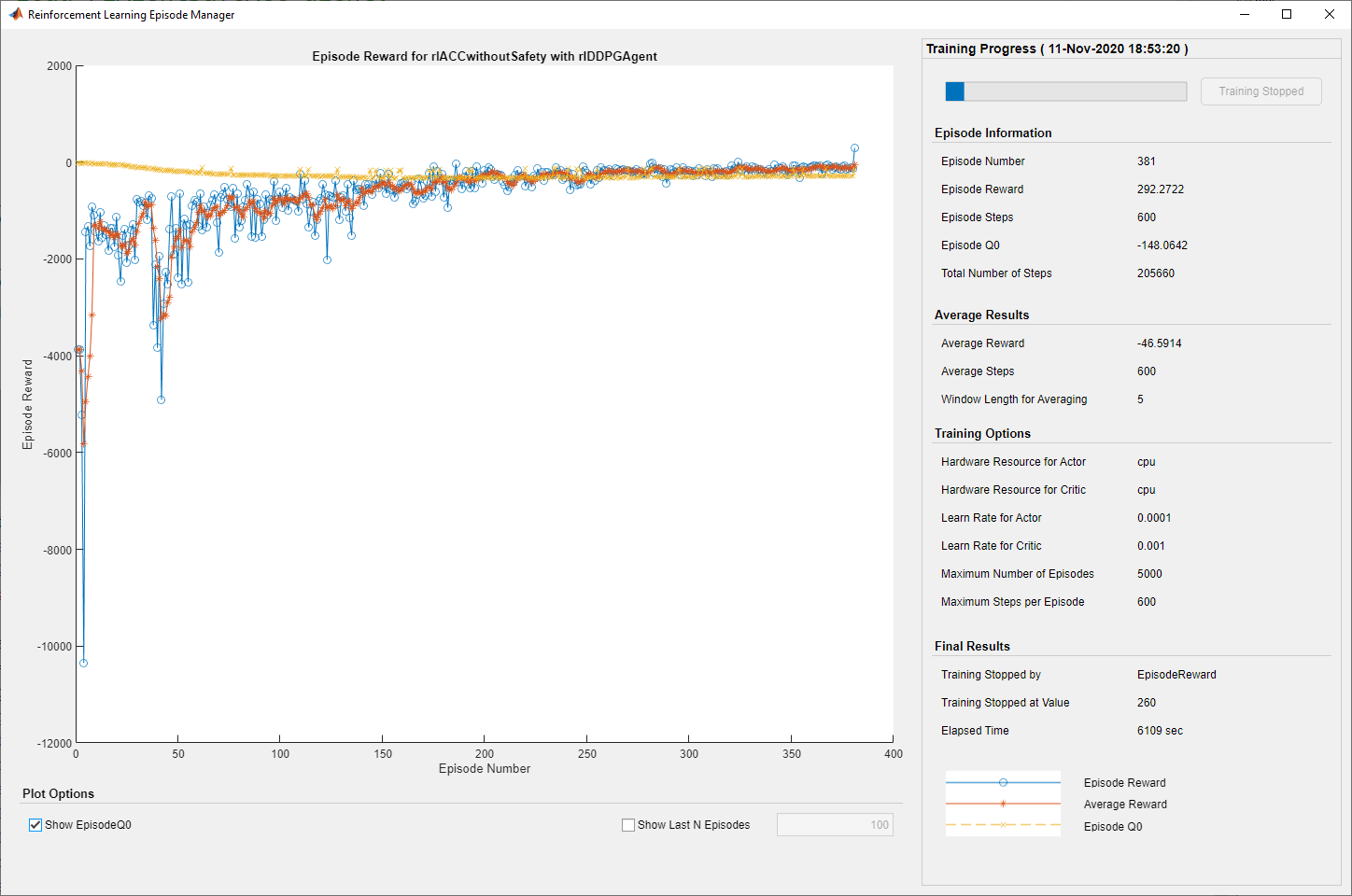
Task: Select the Episode Reward y-axis label
Action: click(27, 404)
